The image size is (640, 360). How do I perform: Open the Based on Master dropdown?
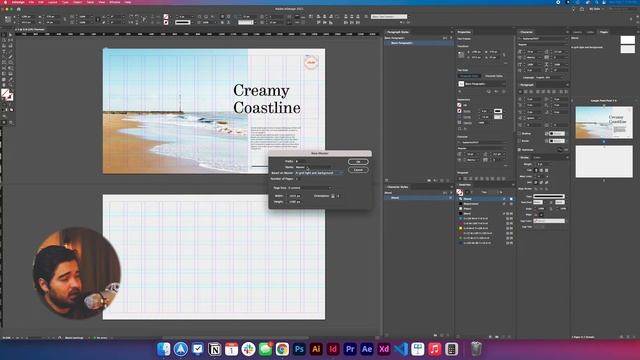[318, 173]
